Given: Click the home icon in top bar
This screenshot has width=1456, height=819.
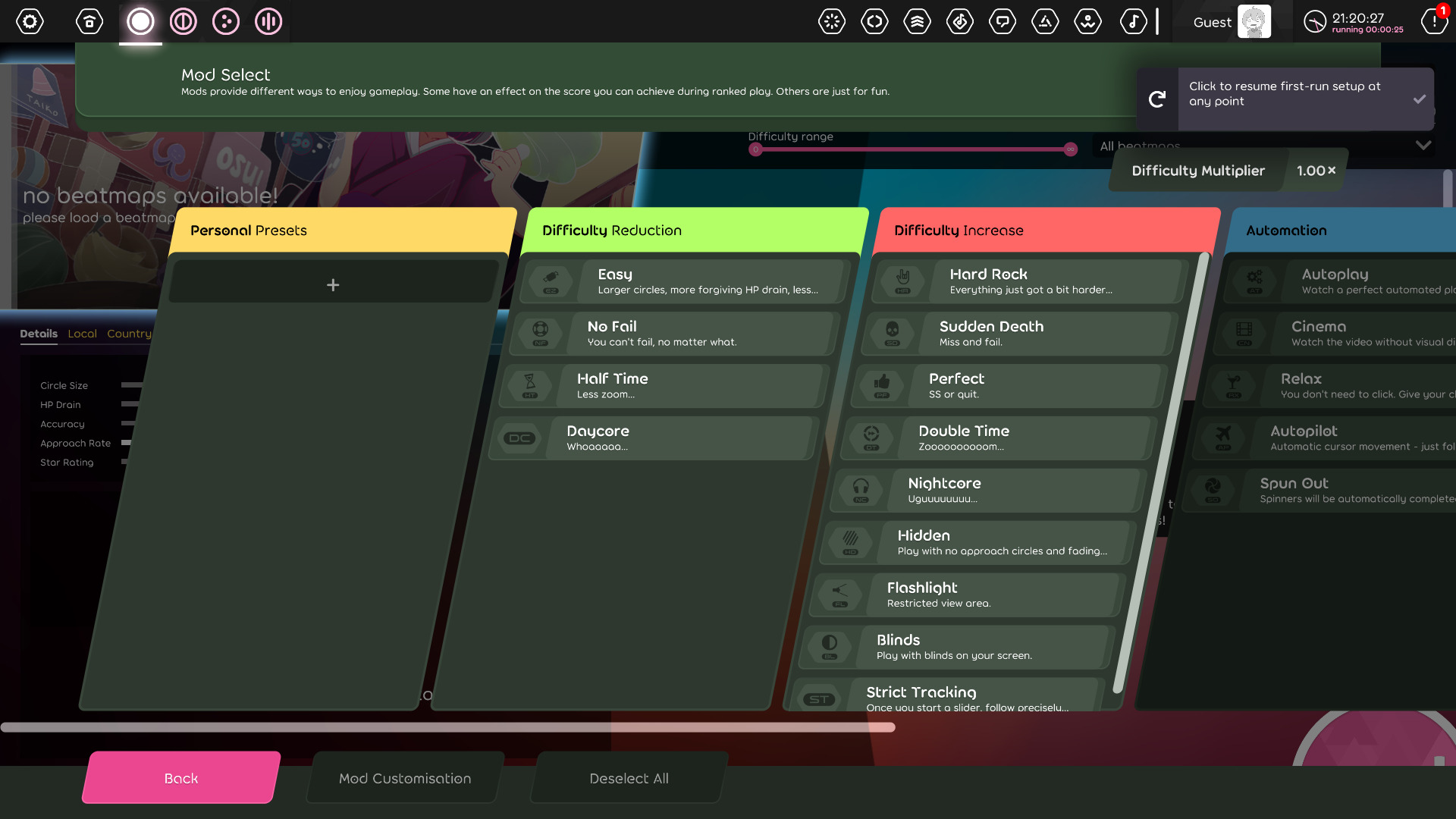Looking at the screenshot, I should pos(89,21).
